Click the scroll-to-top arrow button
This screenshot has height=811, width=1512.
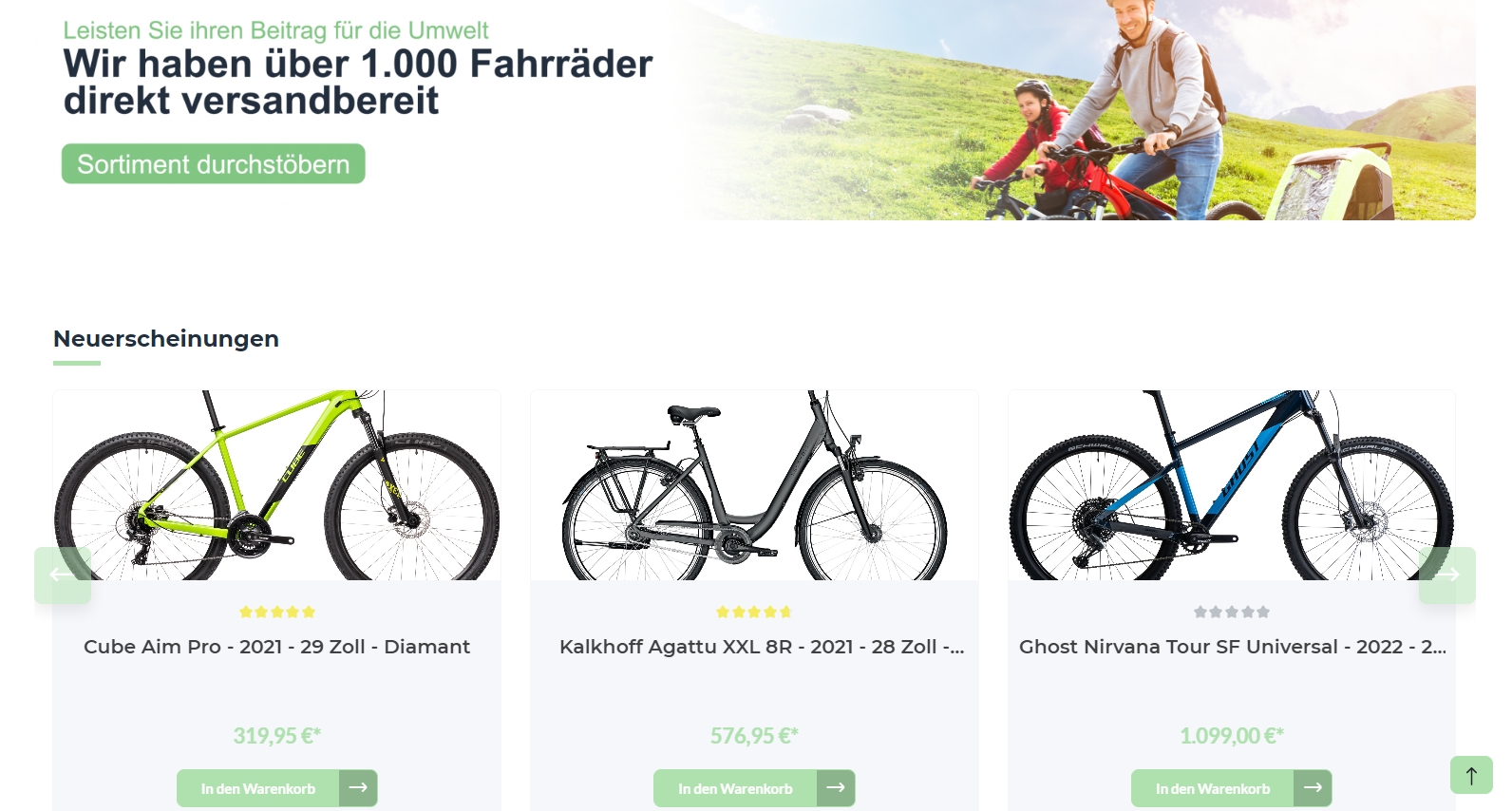[x=1471, y=775]
